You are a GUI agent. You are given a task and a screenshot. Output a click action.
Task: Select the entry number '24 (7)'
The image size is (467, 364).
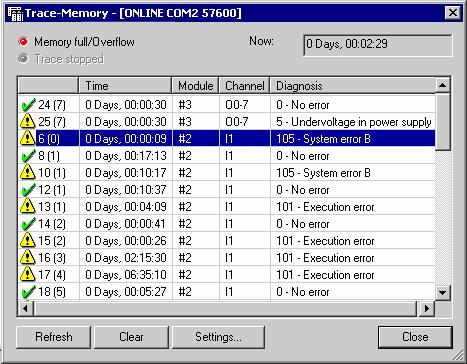click(52, 105)
